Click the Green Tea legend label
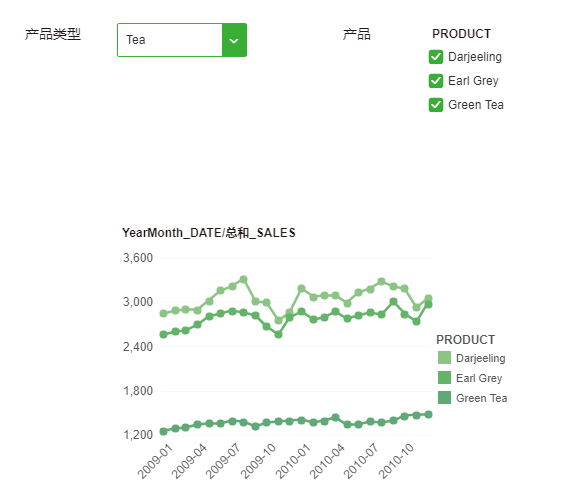 [481, 398]
